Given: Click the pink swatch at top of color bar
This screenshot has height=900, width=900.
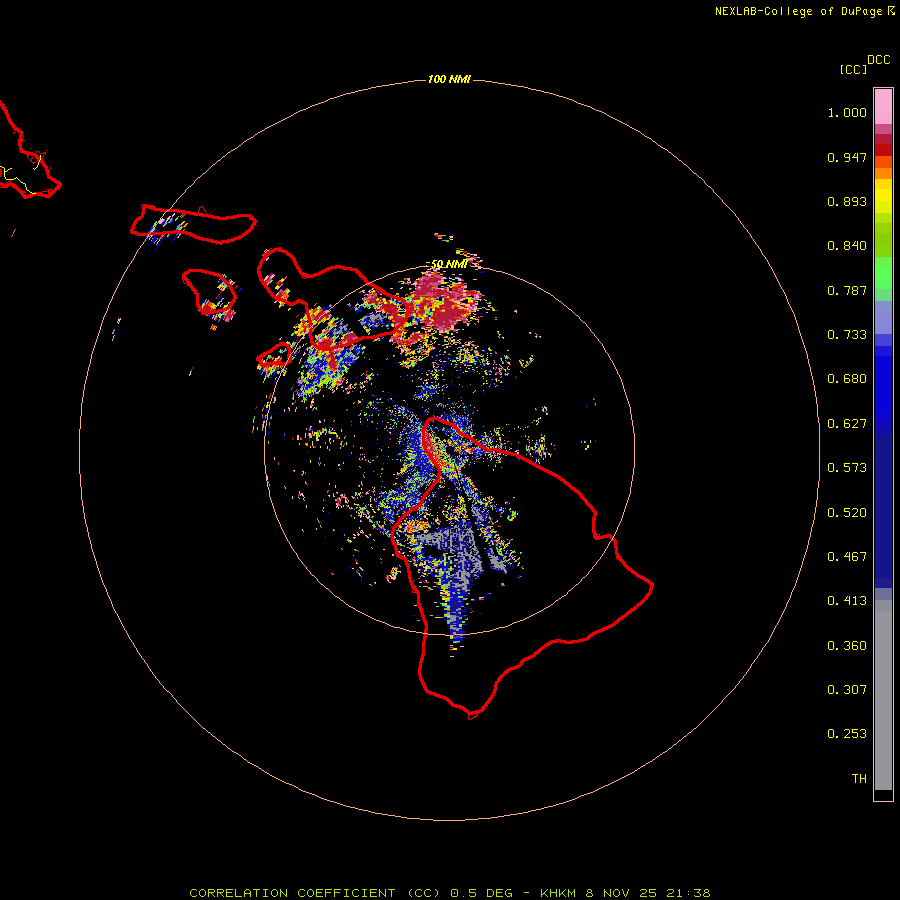Looking at the screenshot, I should [x=883, y=107].
